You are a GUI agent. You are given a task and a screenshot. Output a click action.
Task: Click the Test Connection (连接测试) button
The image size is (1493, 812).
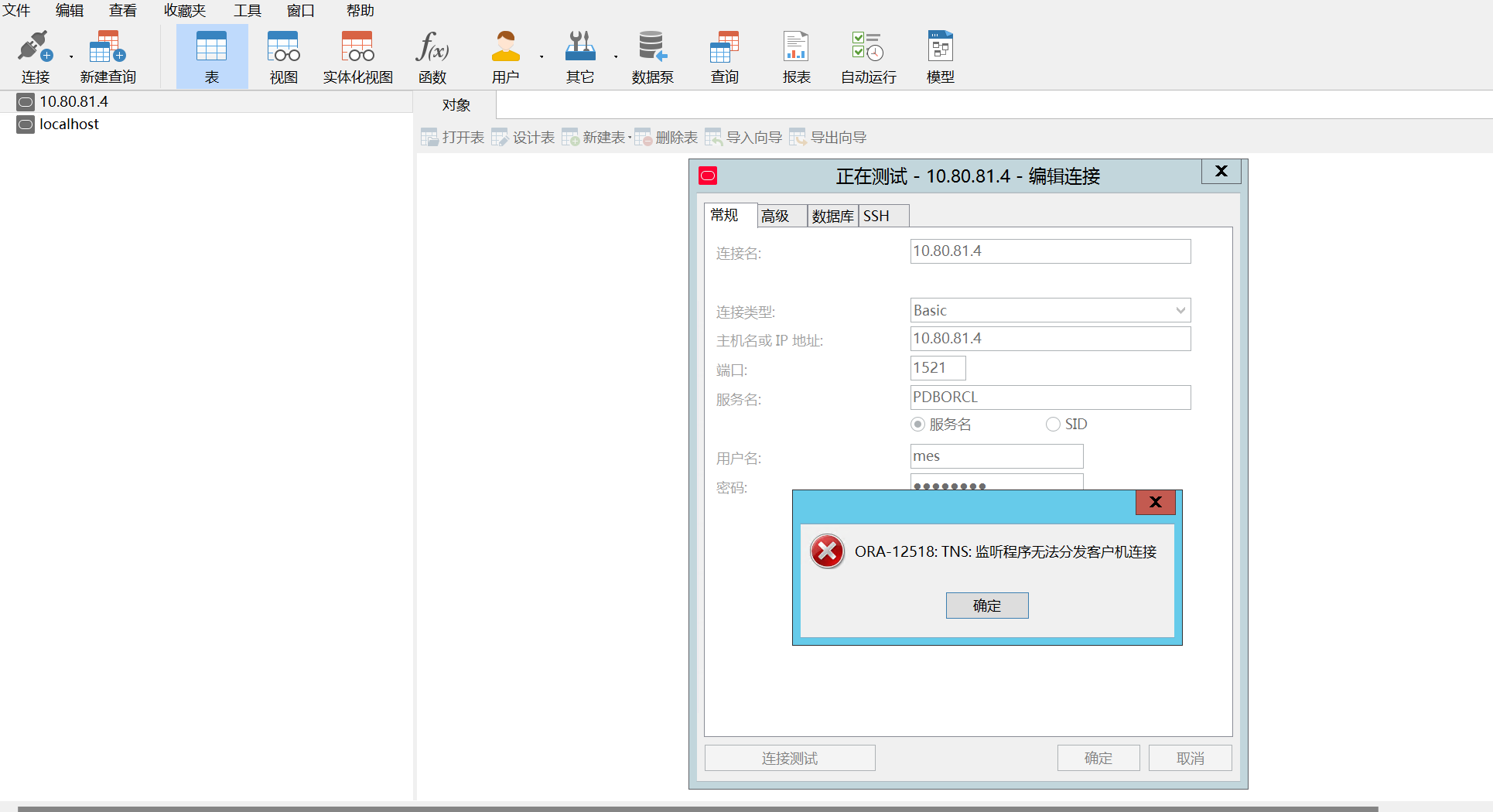coord(790,758)
